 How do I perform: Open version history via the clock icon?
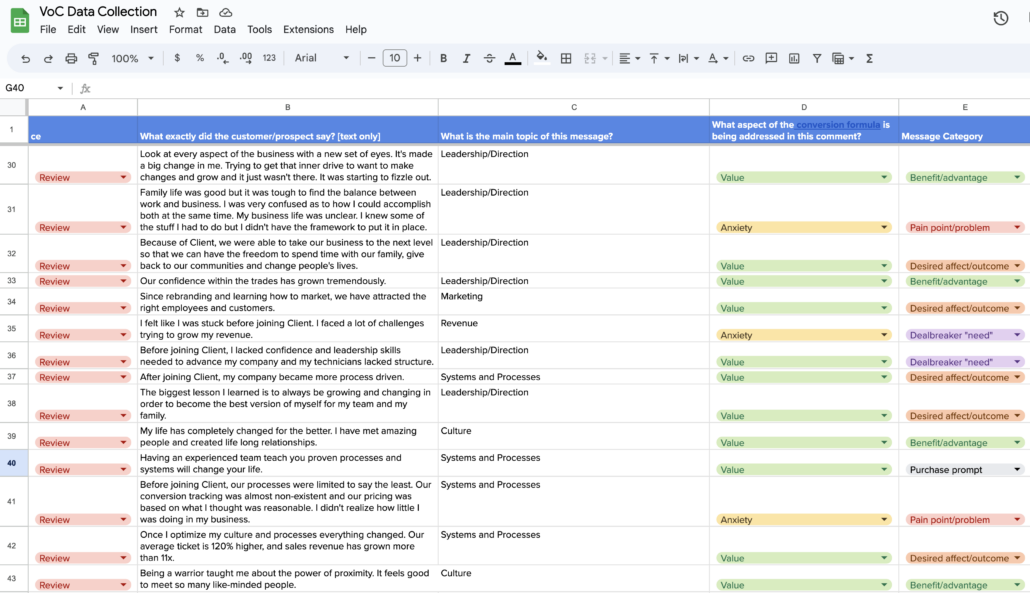(1000, 17)
